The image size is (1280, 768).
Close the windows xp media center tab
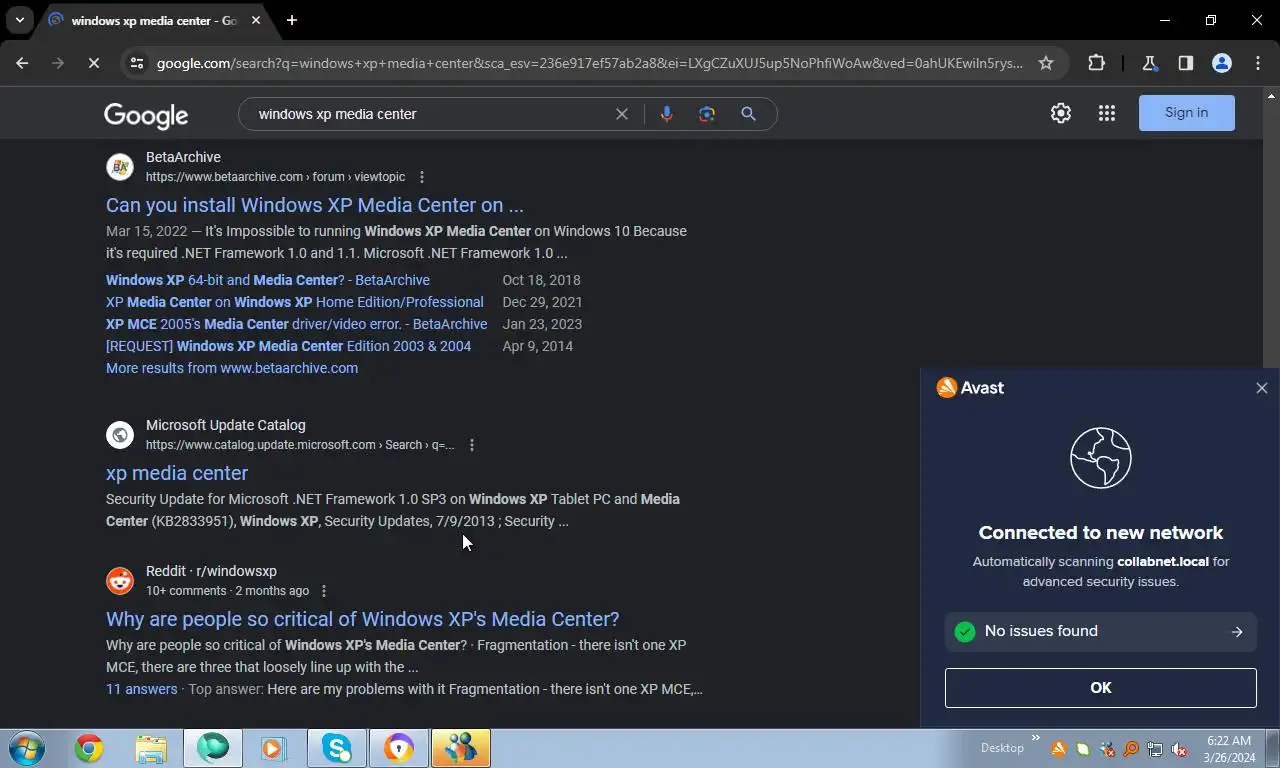click(x=256, y=20)
